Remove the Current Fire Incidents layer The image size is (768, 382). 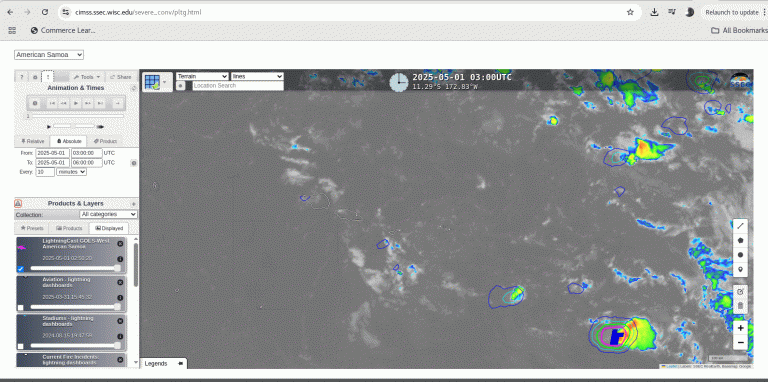[120, 359]
